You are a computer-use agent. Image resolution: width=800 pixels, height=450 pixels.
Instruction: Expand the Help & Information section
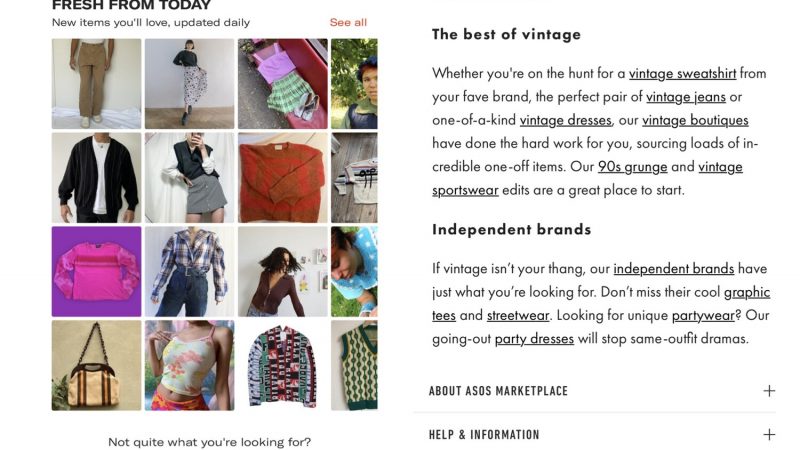coord(484,435)
